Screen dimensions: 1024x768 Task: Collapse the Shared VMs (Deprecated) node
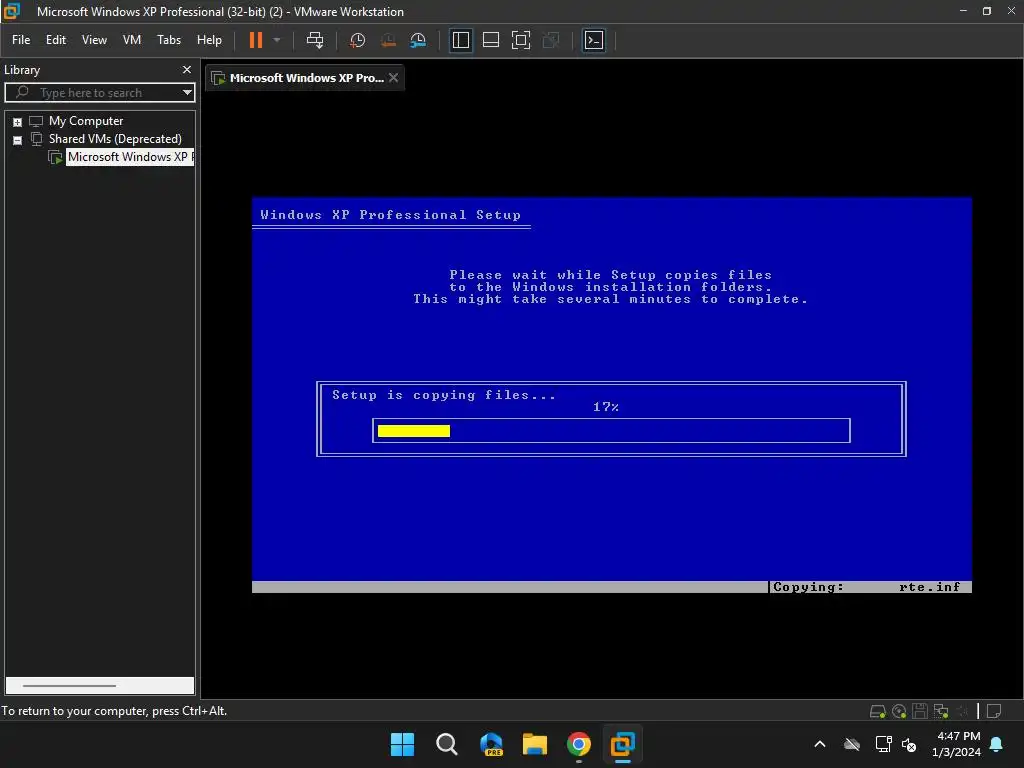[18, 140]
